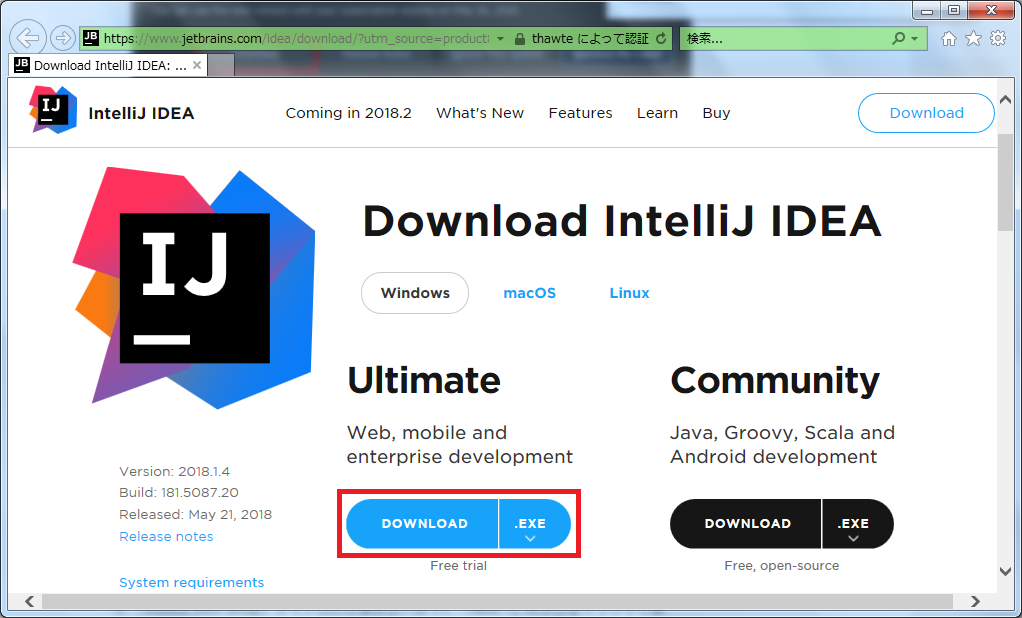The height and width of the screenshot is (618, 1022).
Task: Click vertical scrollbar up arrow
Action: pyautogui.click(x=1005, y=100)
